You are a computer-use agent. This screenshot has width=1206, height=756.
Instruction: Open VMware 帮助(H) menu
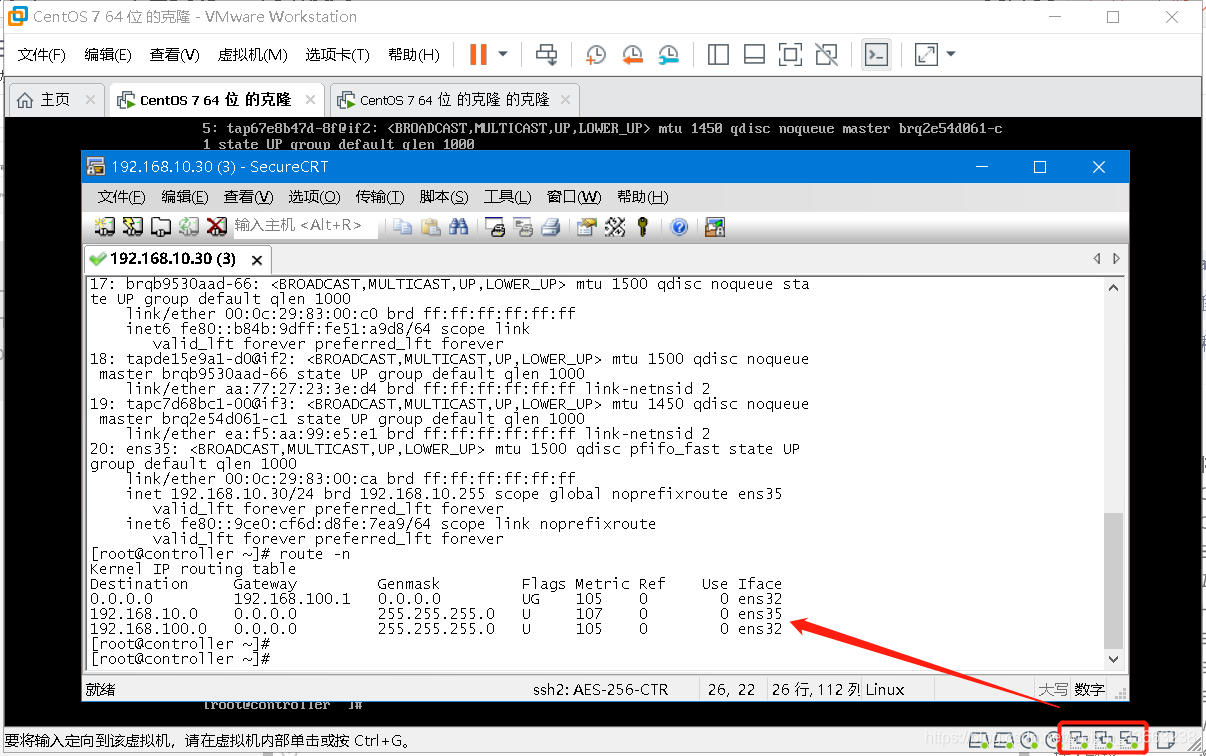[413, 55]
